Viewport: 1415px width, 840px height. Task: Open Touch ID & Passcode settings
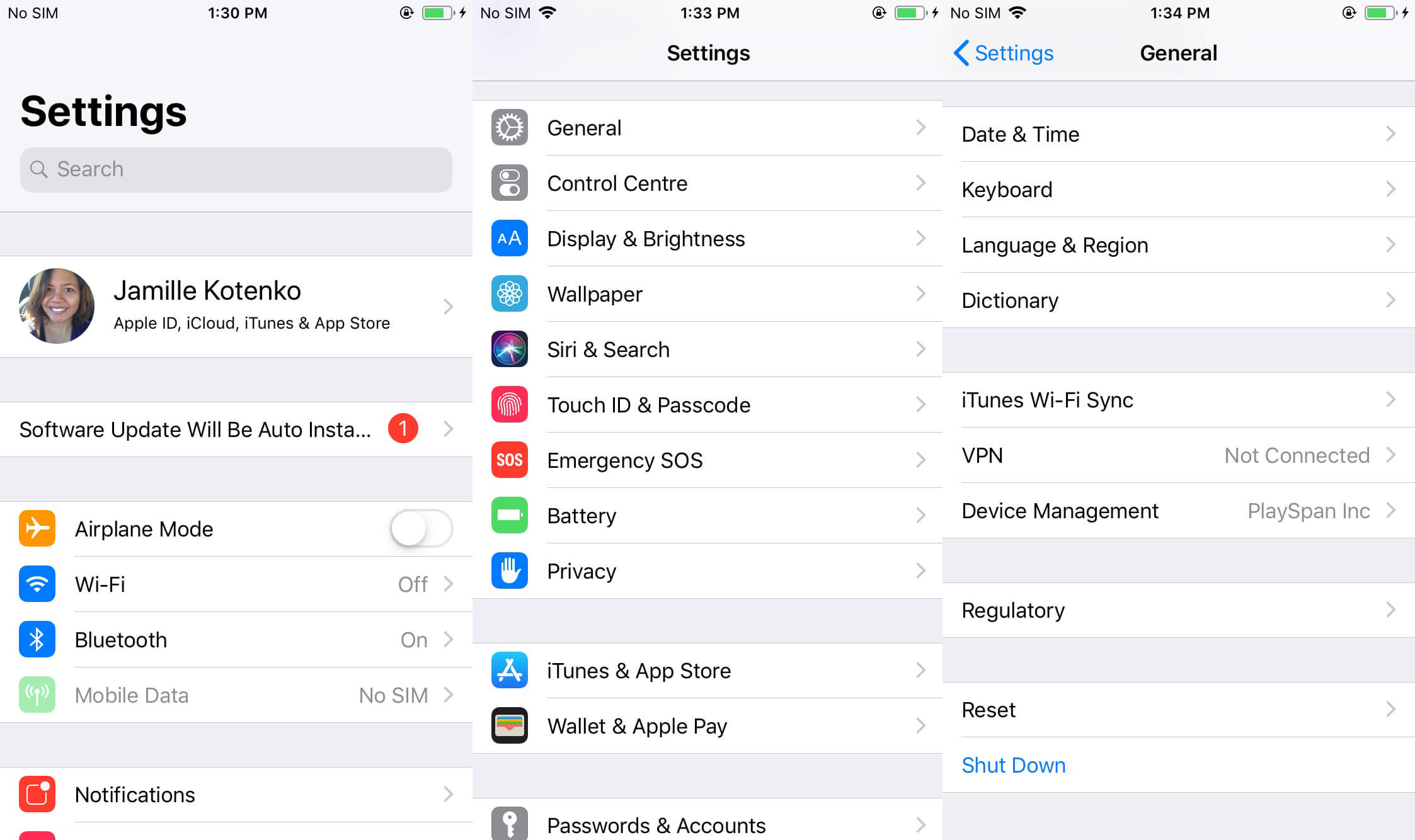pyautogui.click(x=707, y=404)
